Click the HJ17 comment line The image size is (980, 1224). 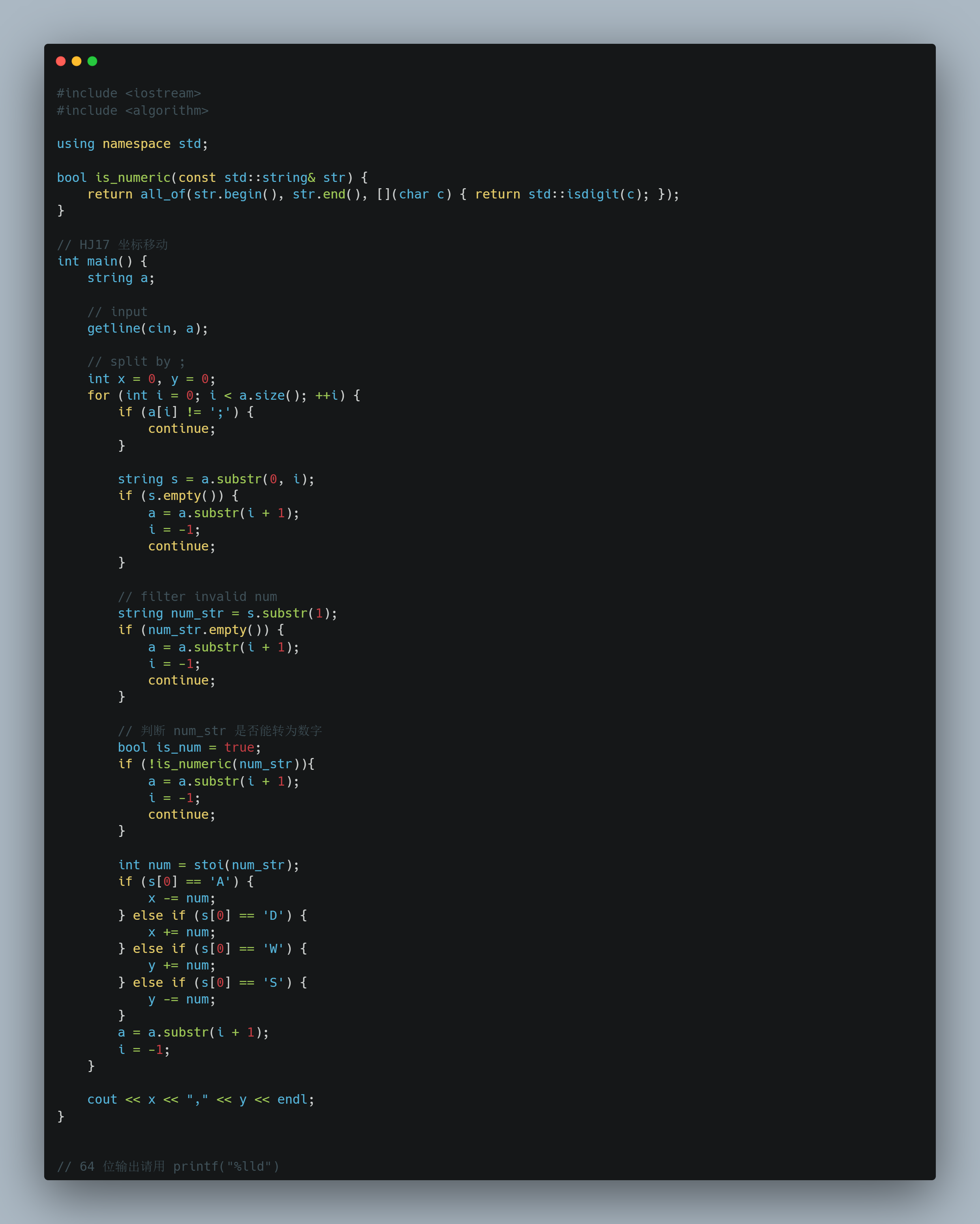pyautogui.click(x=112, y=245)
